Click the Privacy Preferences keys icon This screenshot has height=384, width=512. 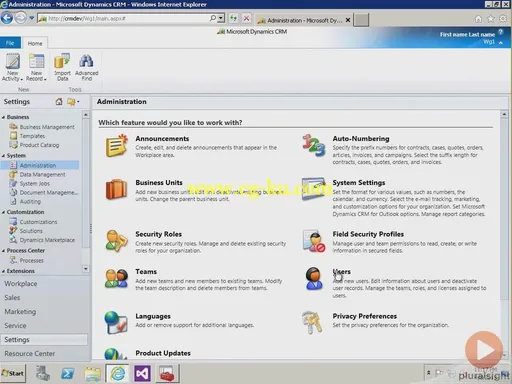pyautogui.click(x=312, y=322)
